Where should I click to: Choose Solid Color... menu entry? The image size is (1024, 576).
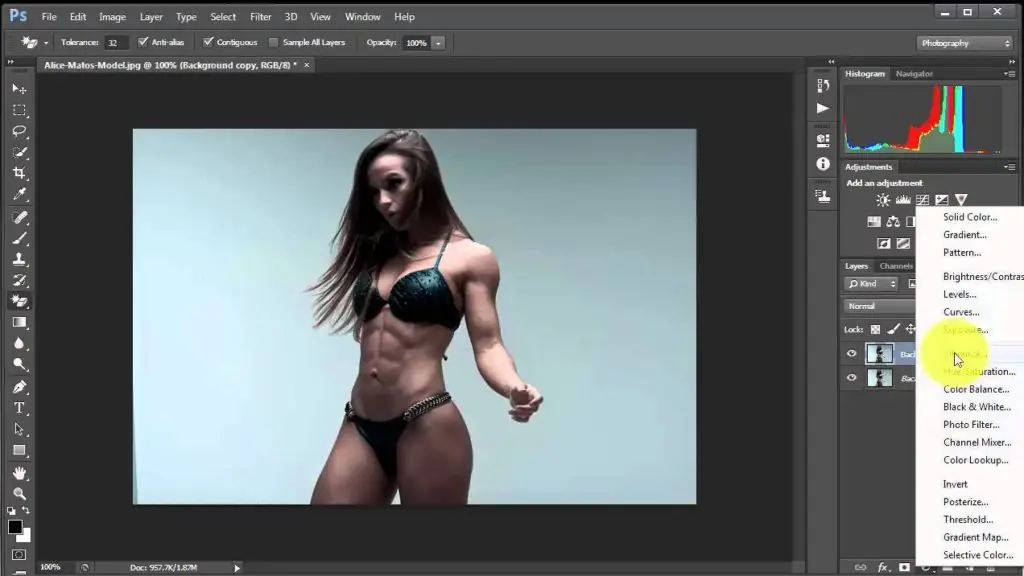[x=970, y=217]
